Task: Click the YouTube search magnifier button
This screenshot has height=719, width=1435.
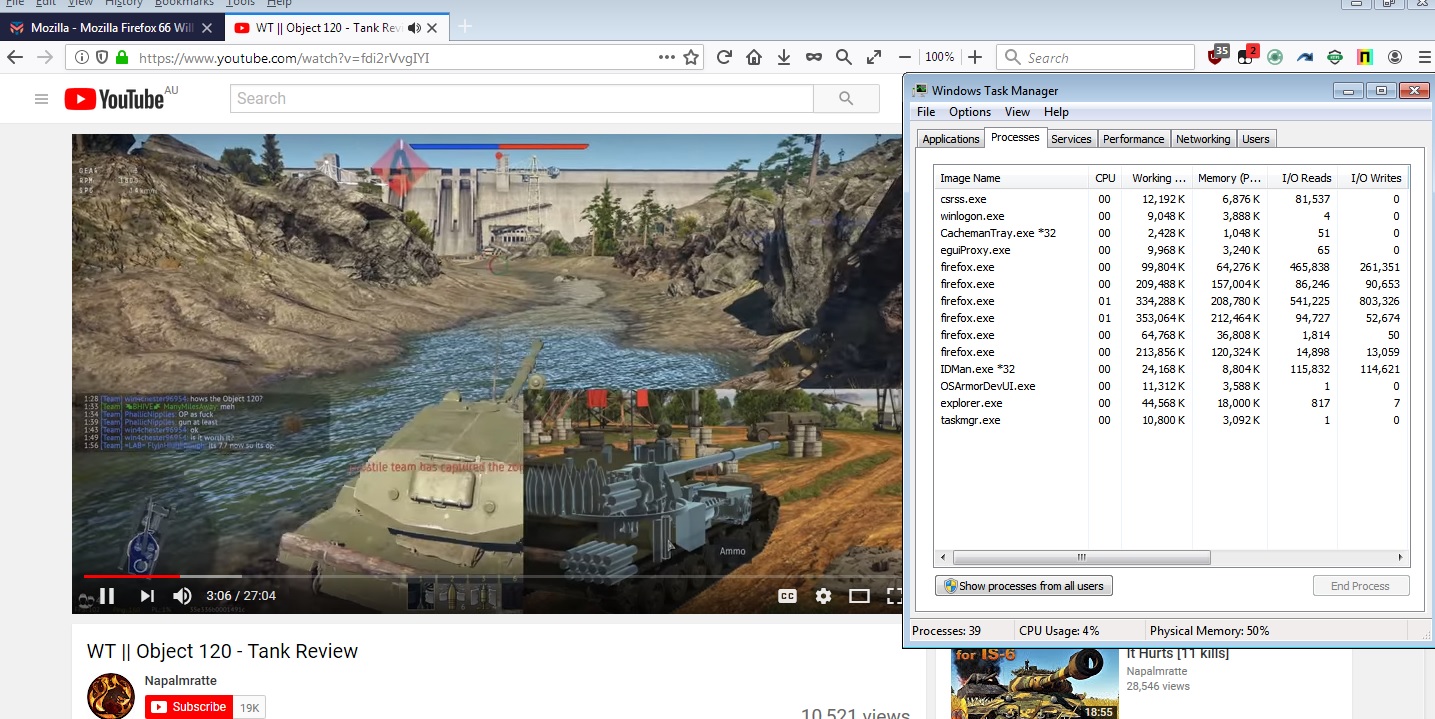Action: pos(846,98)
